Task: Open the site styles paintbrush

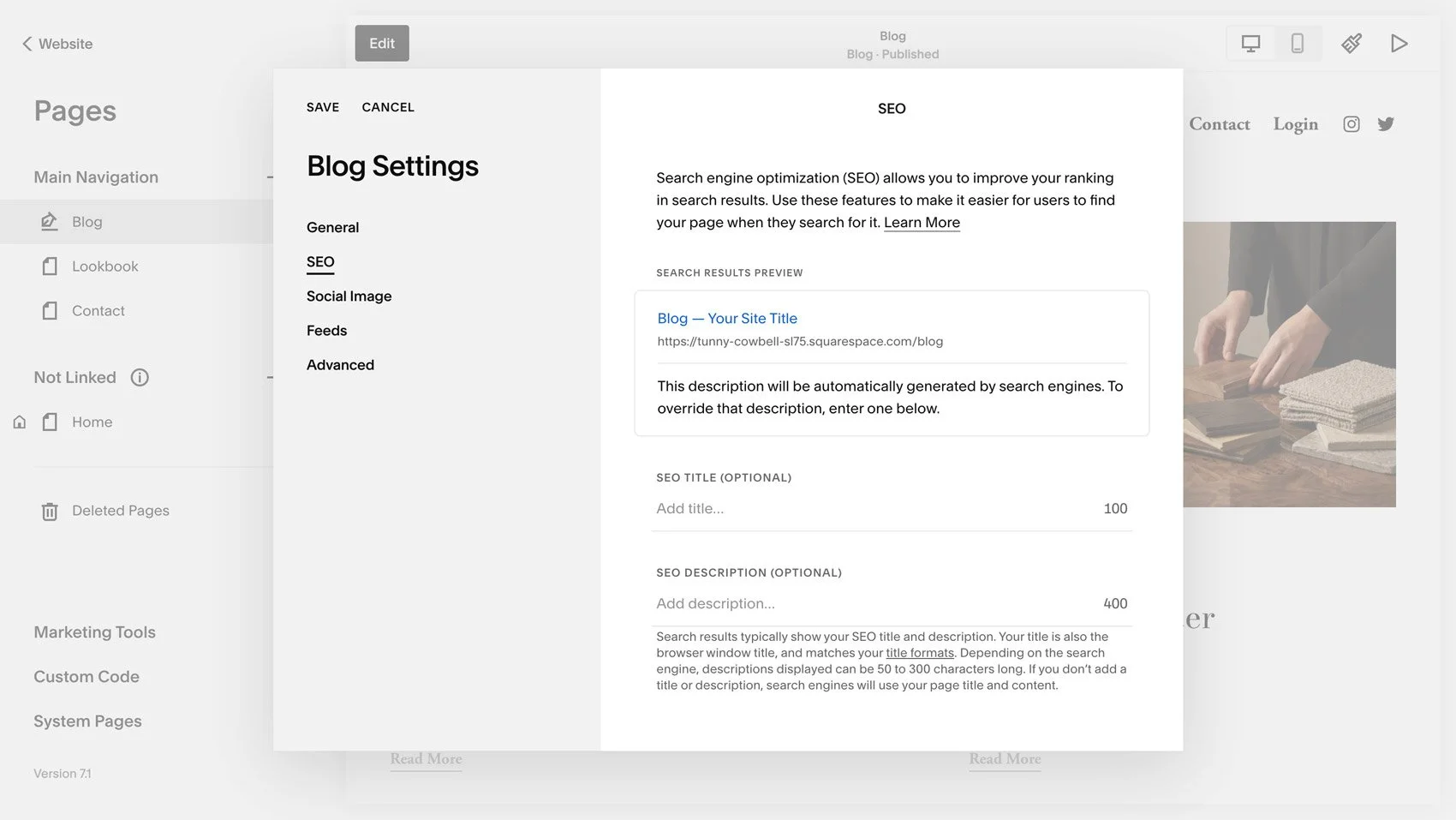Action: 1352,44
